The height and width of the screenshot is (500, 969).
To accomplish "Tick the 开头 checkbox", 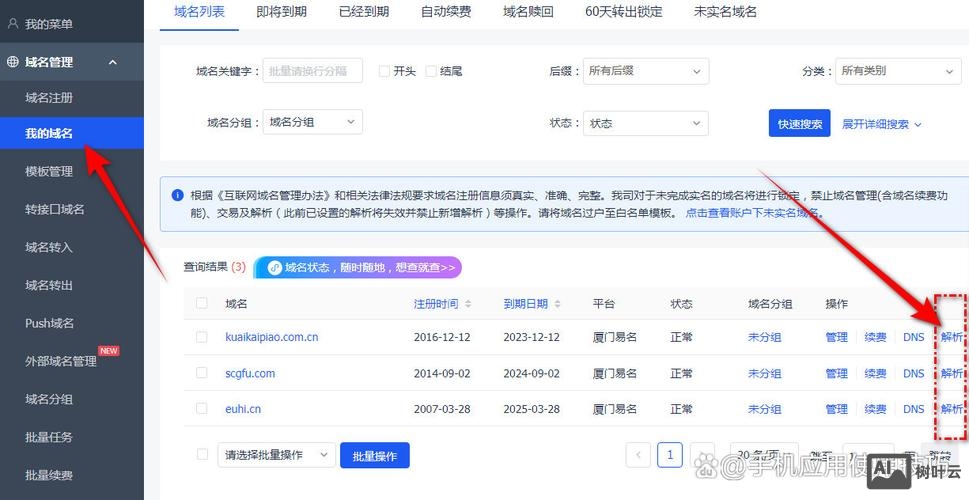I will [x=384, y=71].
